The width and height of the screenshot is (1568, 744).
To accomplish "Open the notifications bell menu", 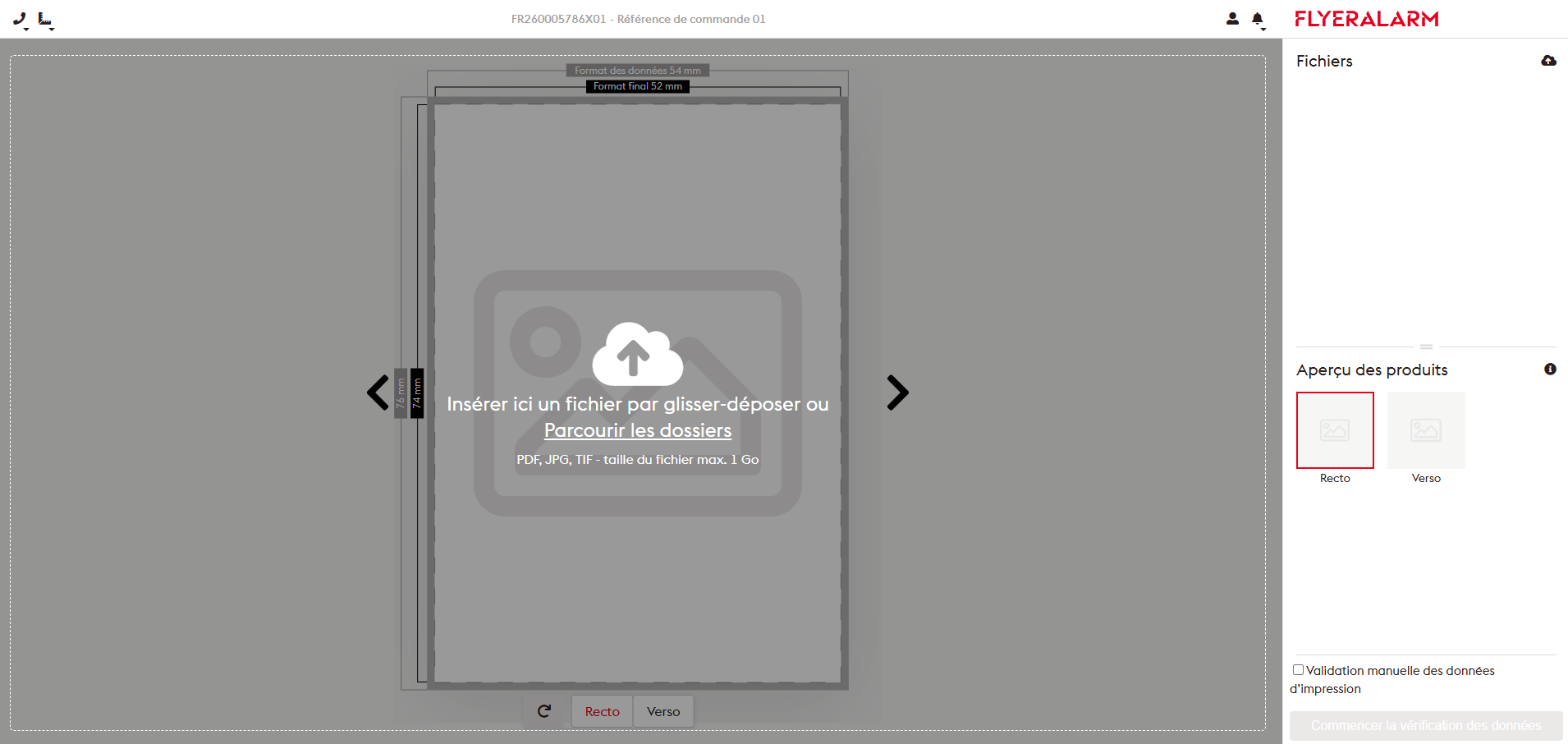I will pyautogui.click(x=1258, y=20).
